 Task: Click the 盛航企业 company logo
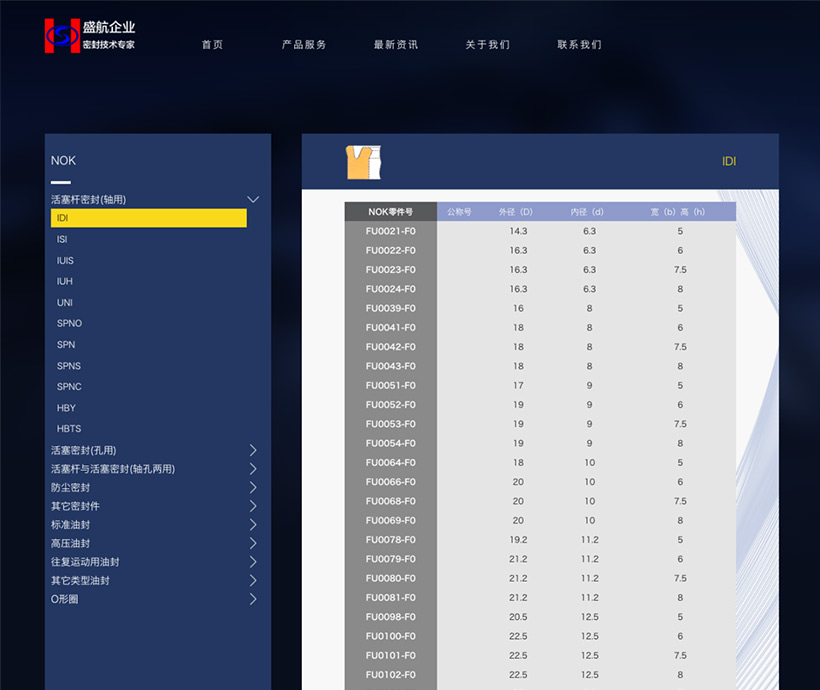[90, 36]
